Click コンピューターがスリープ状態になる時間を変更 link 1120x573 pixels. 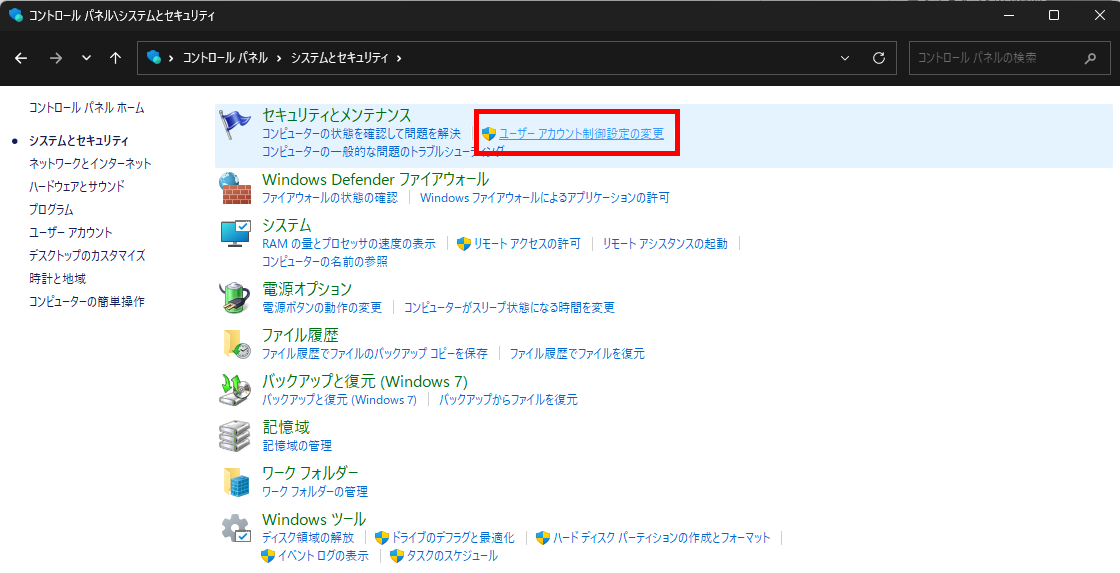pyautogui.click(x=509, y=307)
